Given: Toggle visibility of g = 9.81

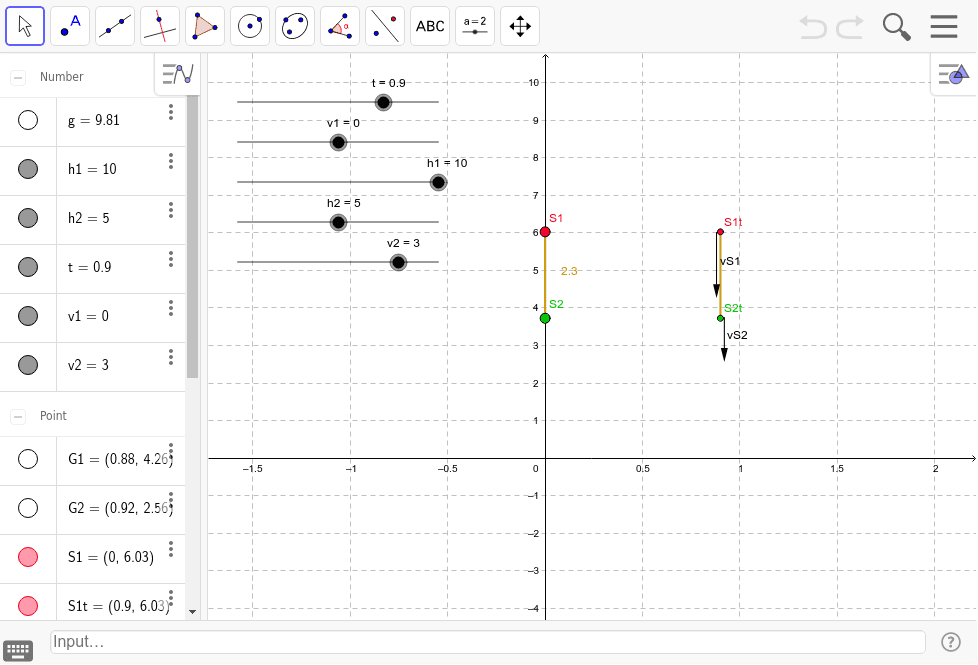Looking at the screenshot, I should click(x=28, y=120).
